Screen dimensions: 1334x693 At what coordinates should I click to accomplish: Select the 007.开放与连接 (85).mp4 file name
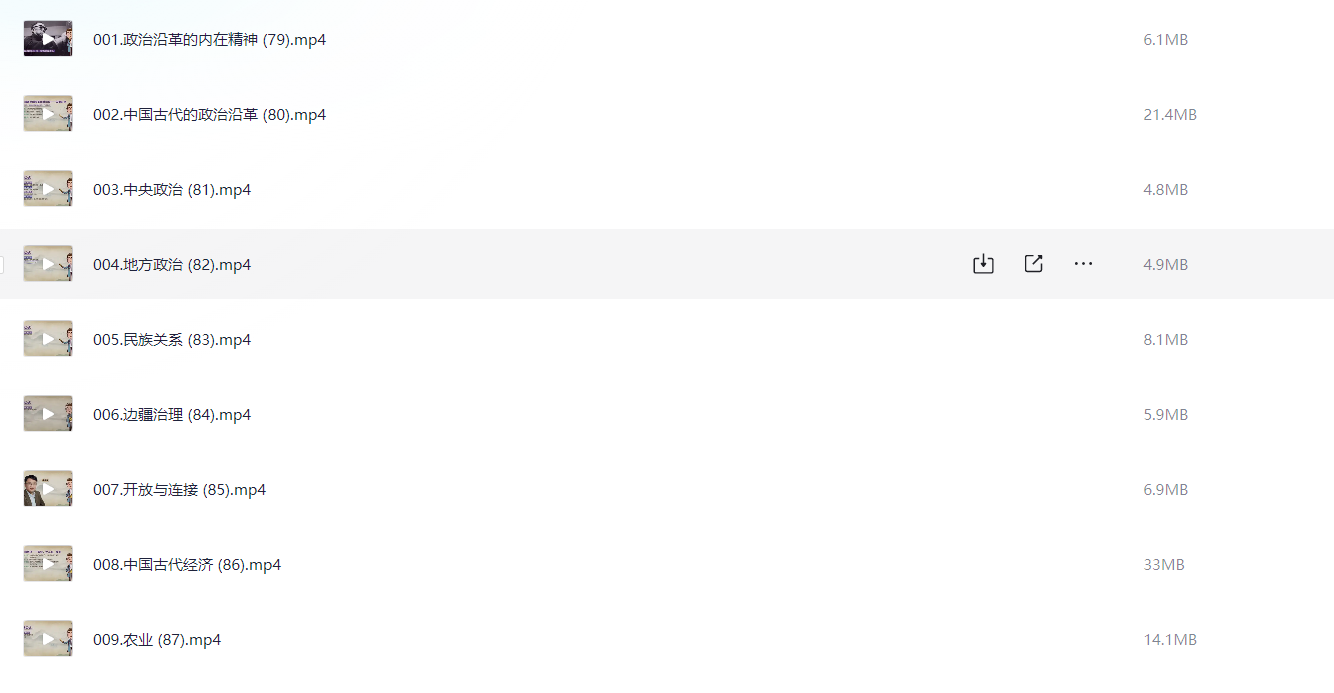(179, 490)
